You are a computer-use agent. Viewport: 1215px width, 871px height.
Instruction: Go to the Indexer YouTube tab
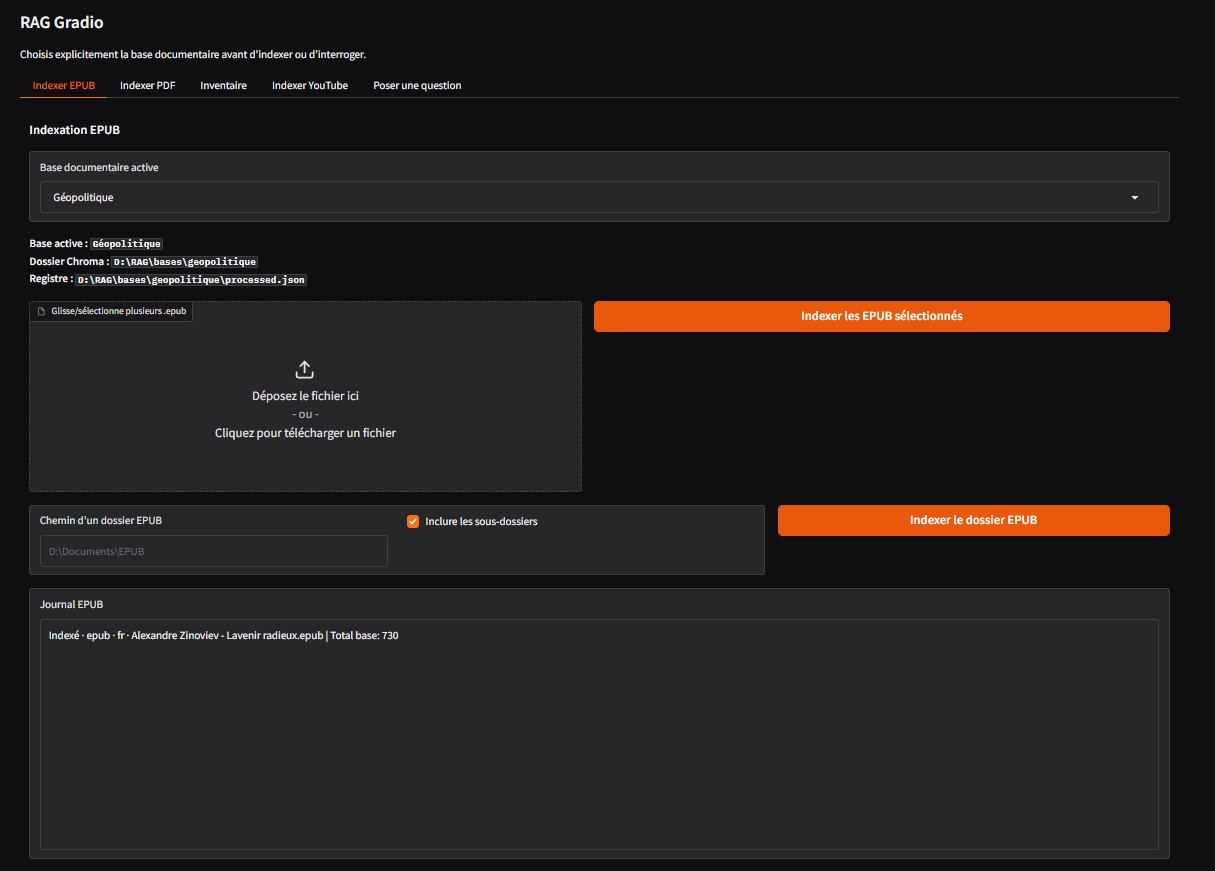tap(310, 86)
